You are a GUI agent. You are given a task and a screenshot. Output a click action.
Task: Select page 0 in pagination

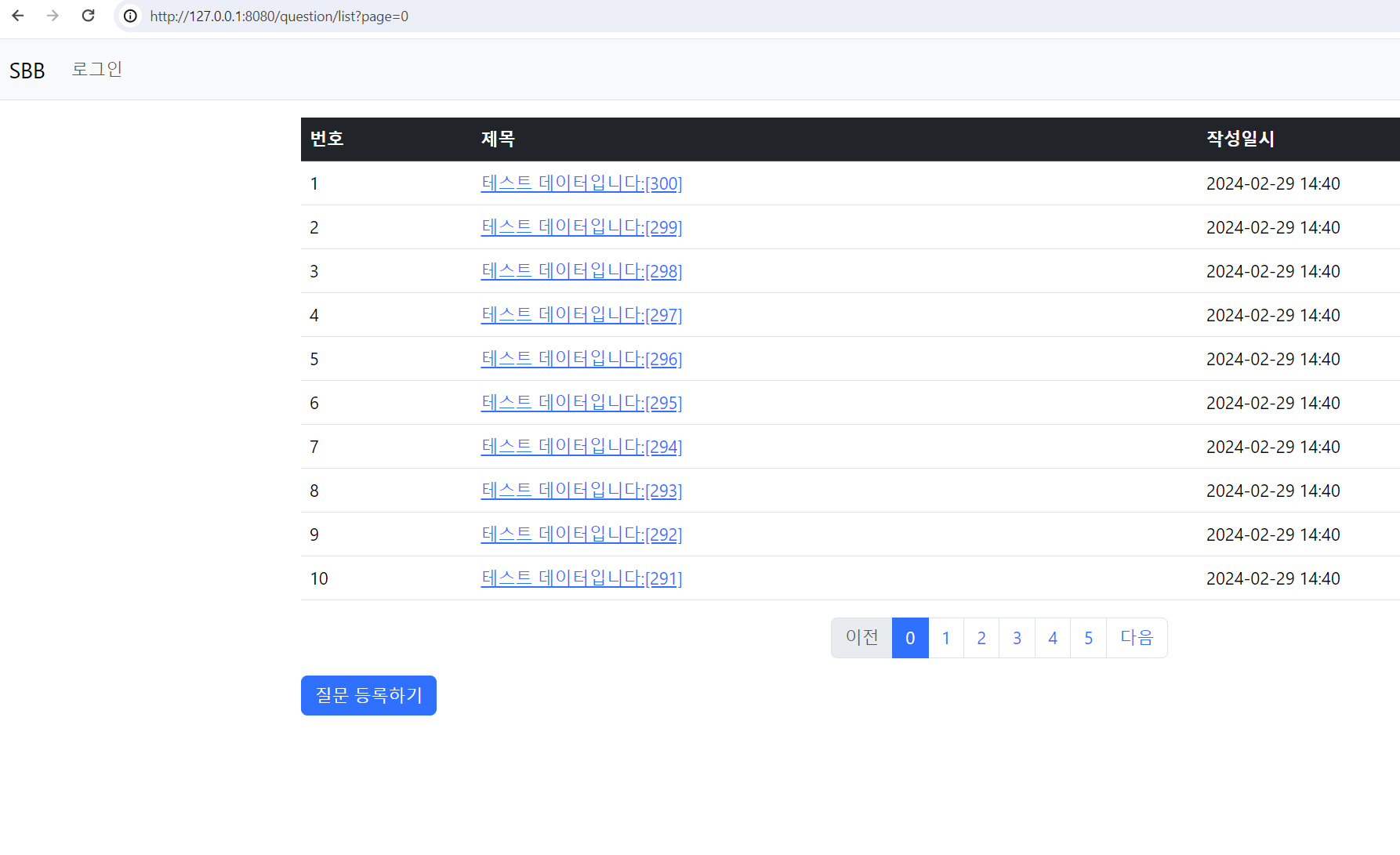click(910, 638)
